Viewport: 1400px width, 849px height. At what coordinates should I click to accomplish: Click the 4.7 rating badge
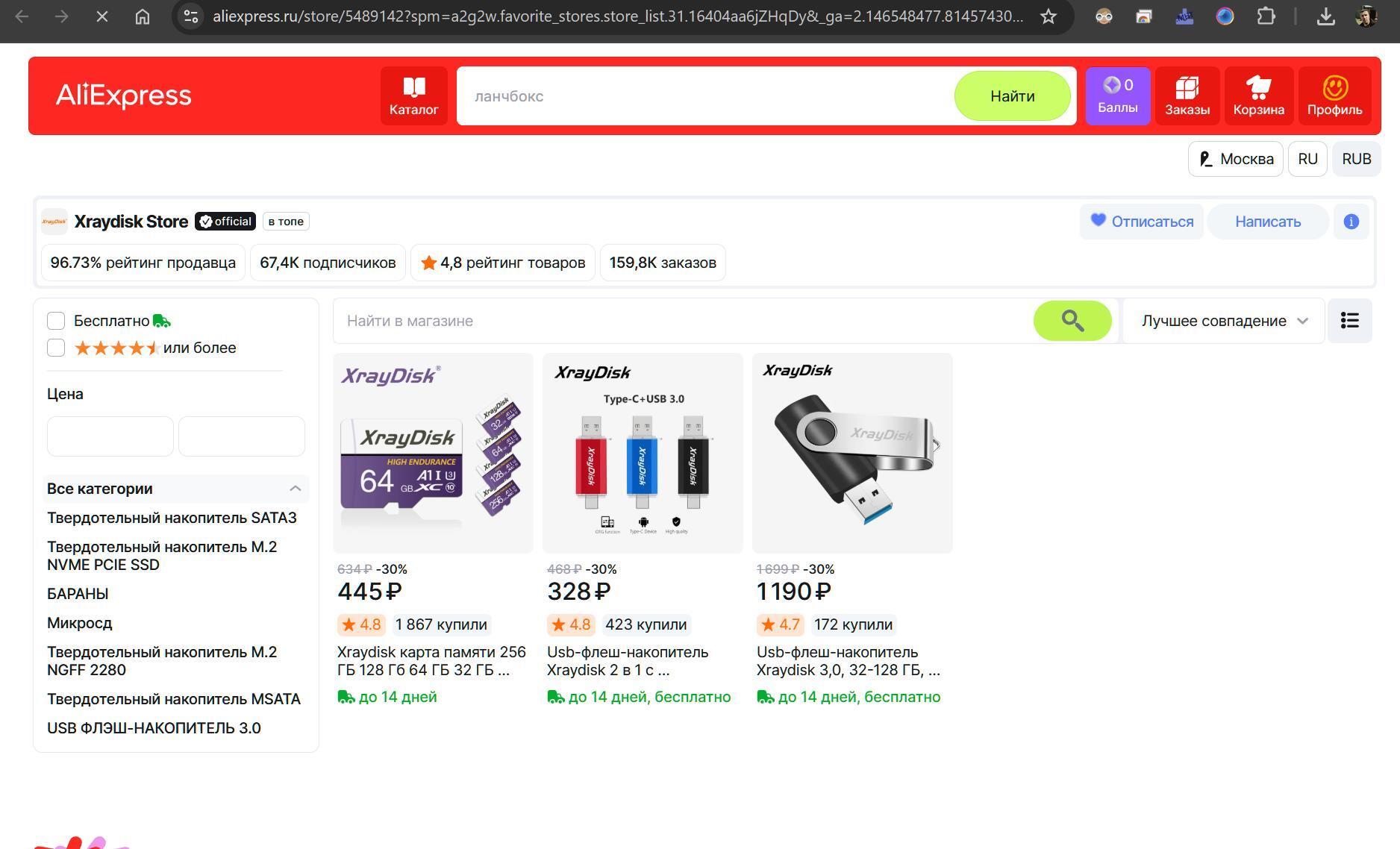[780, 624]
